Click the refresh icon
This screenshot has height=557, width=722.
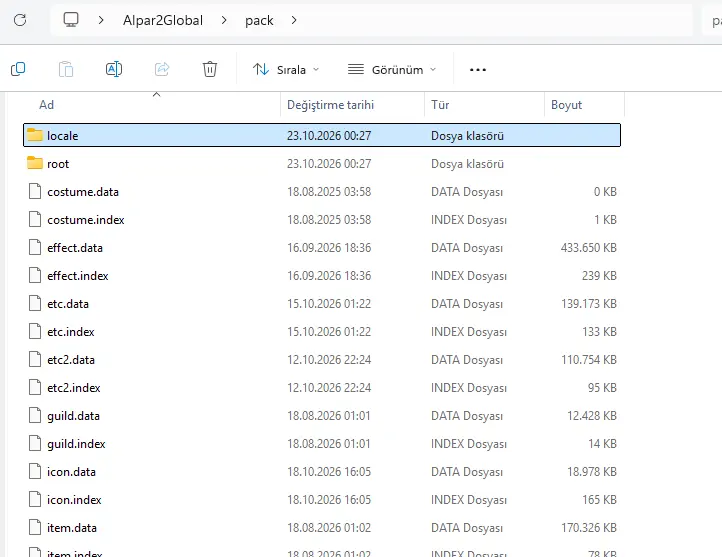click(x=20, y=20)
